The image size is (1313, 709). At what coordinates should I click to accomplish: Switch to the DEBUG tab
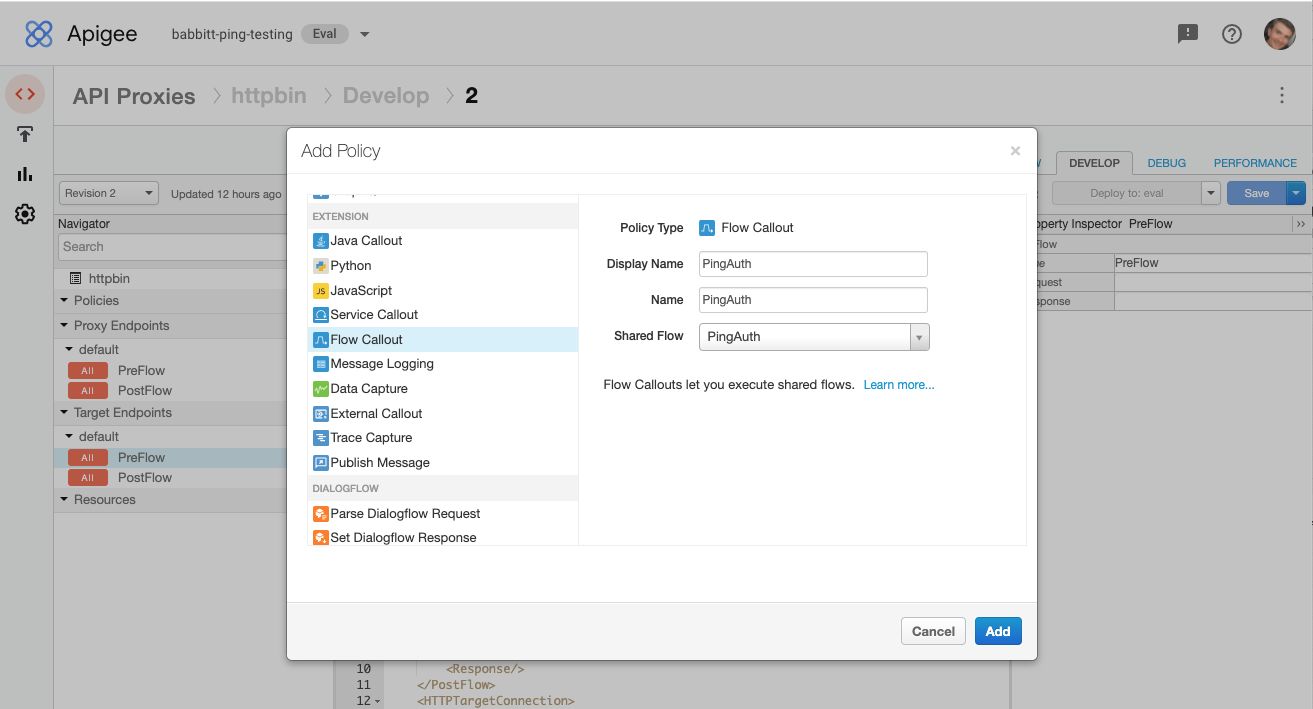click(1167, 162)
